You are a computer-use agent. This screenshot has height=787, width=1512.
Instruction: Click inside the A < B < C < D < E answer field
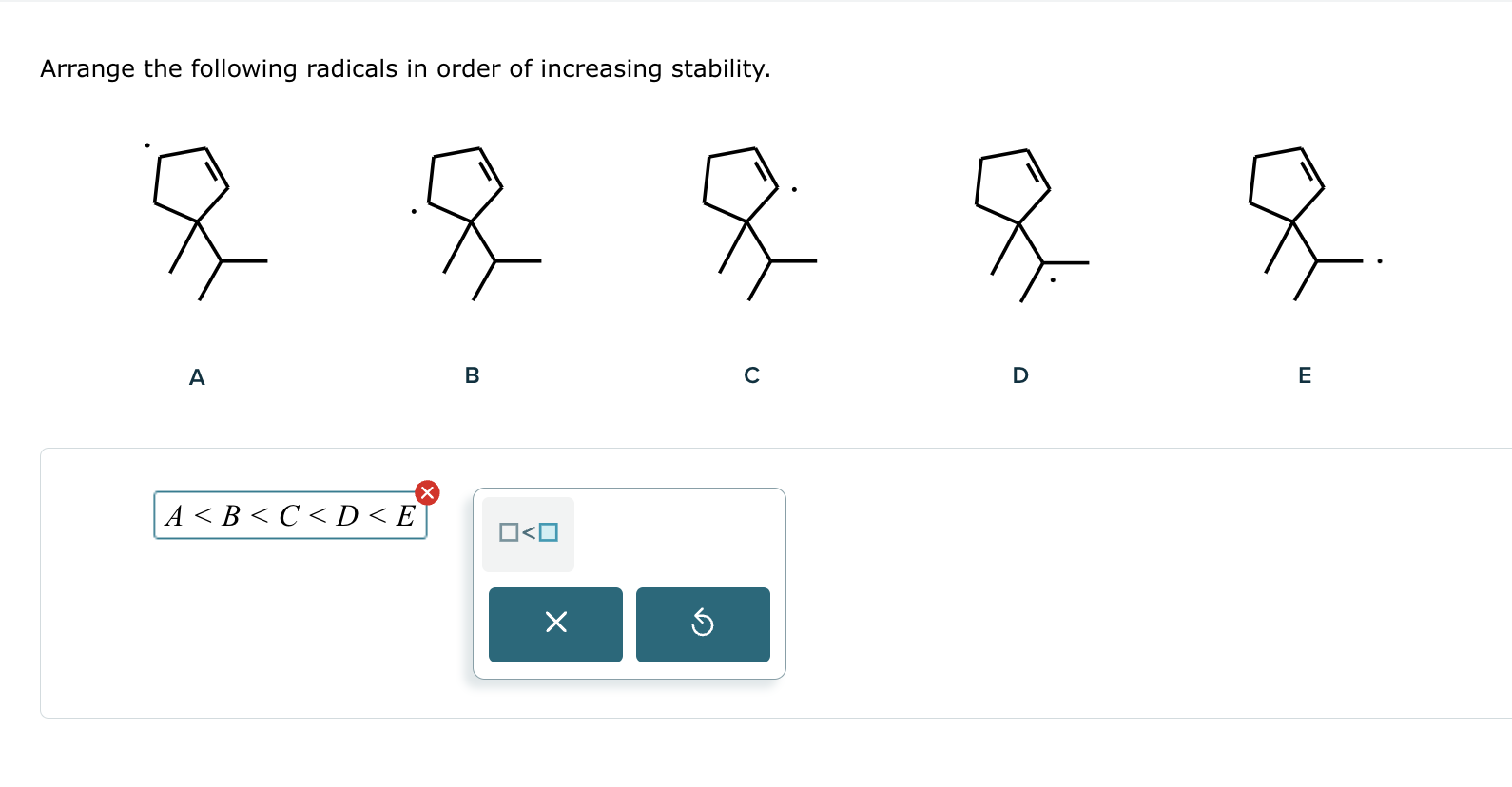point(289,517)
